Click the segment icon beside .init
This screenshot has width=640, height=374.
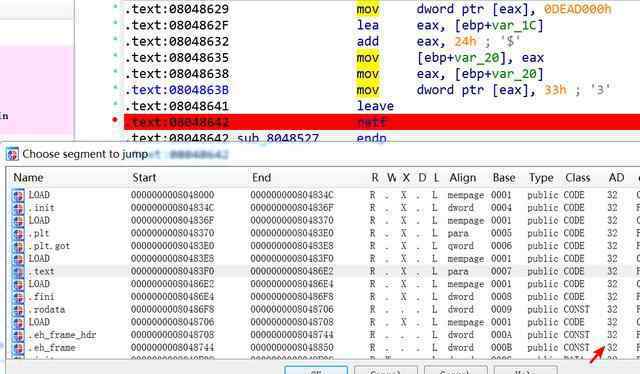pos(18,208)
